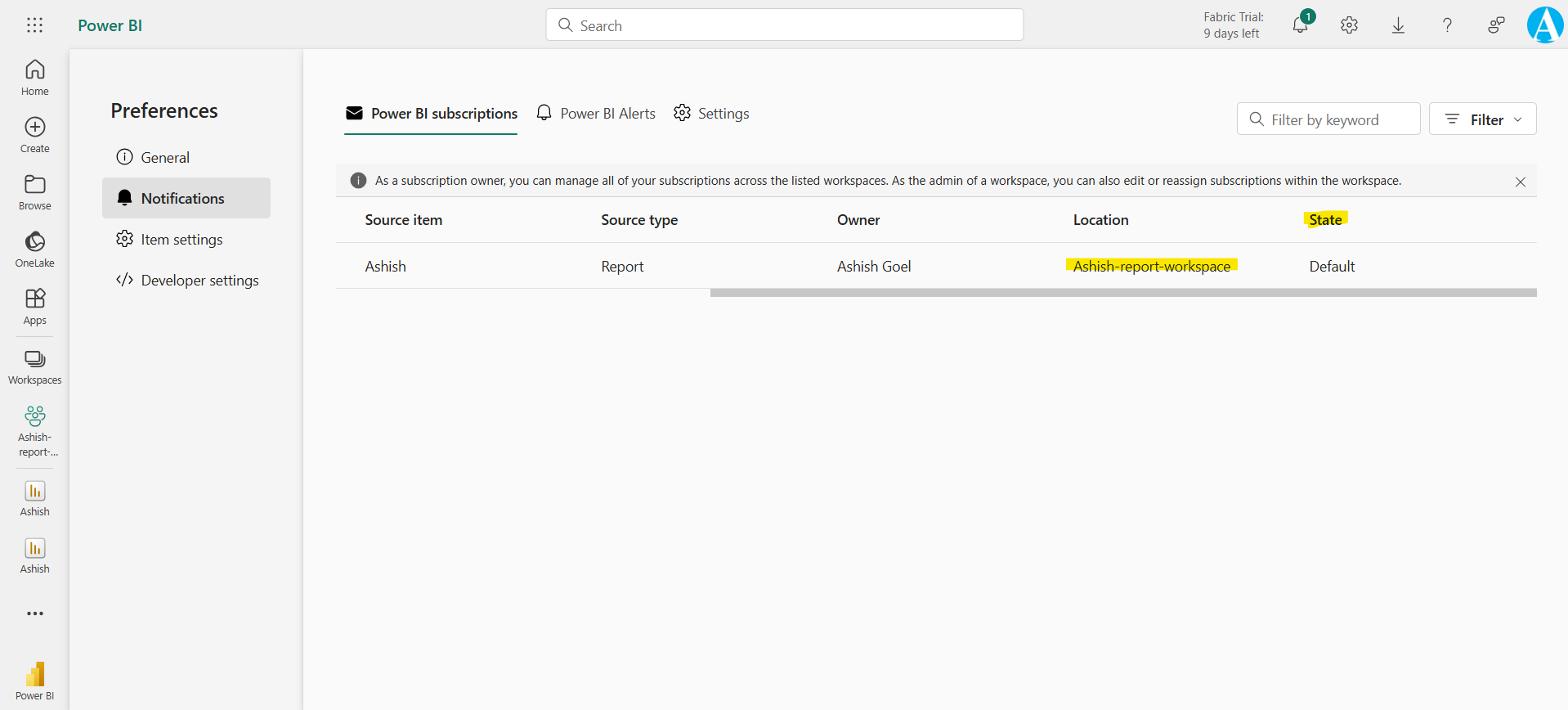Open the app launcher grid icon

(x=34, y=25)
